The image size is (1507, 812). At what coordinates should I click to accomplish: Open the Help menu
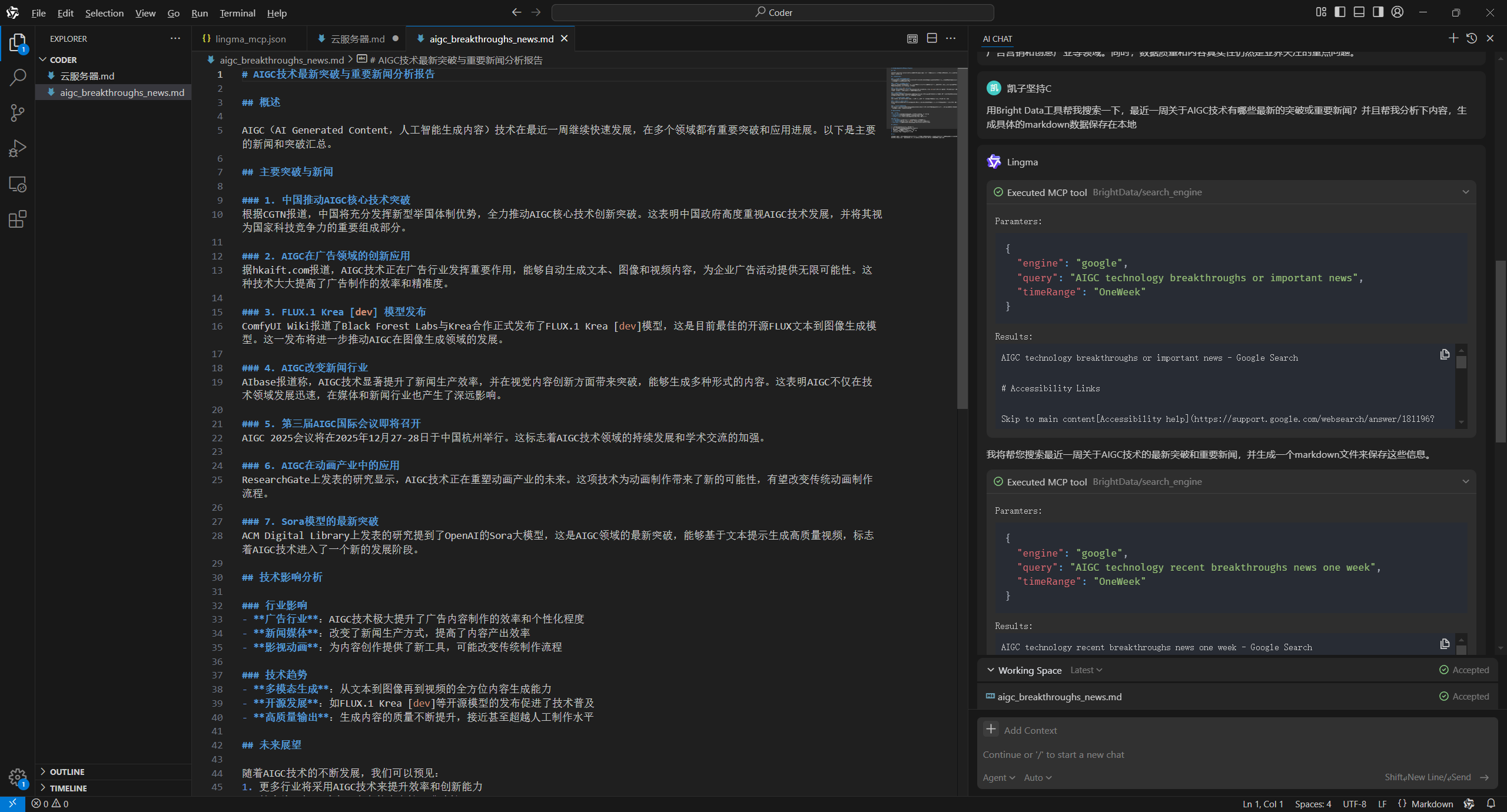[x=277, y=13]
